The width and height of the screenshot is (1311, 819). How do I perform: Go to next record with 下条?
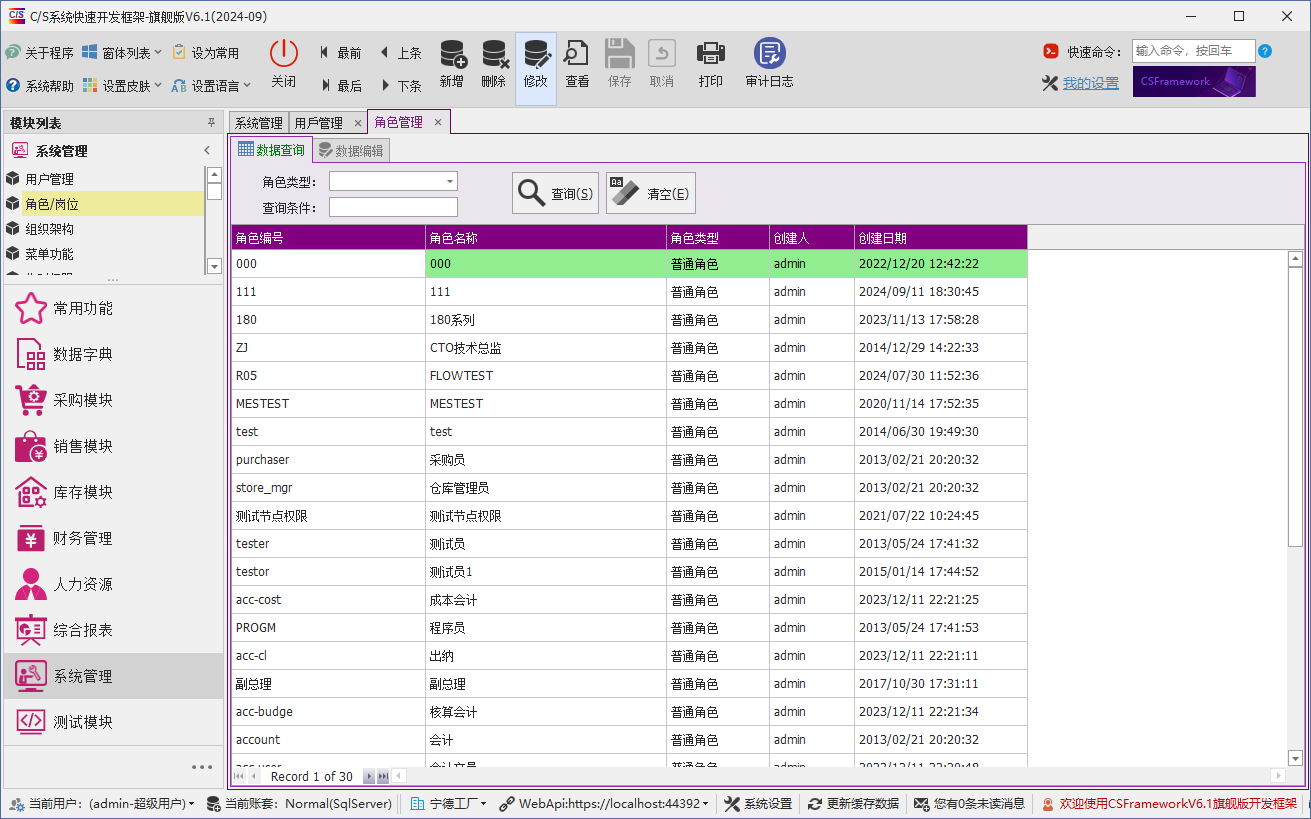(x=400, y=86)
